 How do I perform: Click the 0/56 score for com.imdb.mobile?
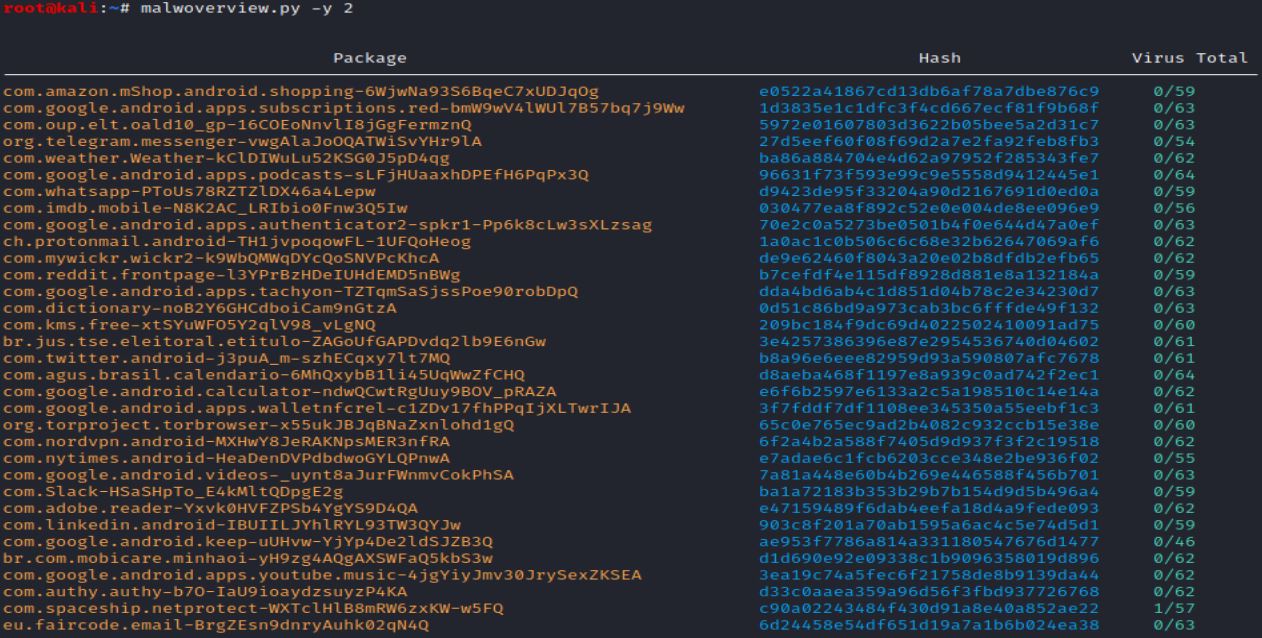point(1174,207)
